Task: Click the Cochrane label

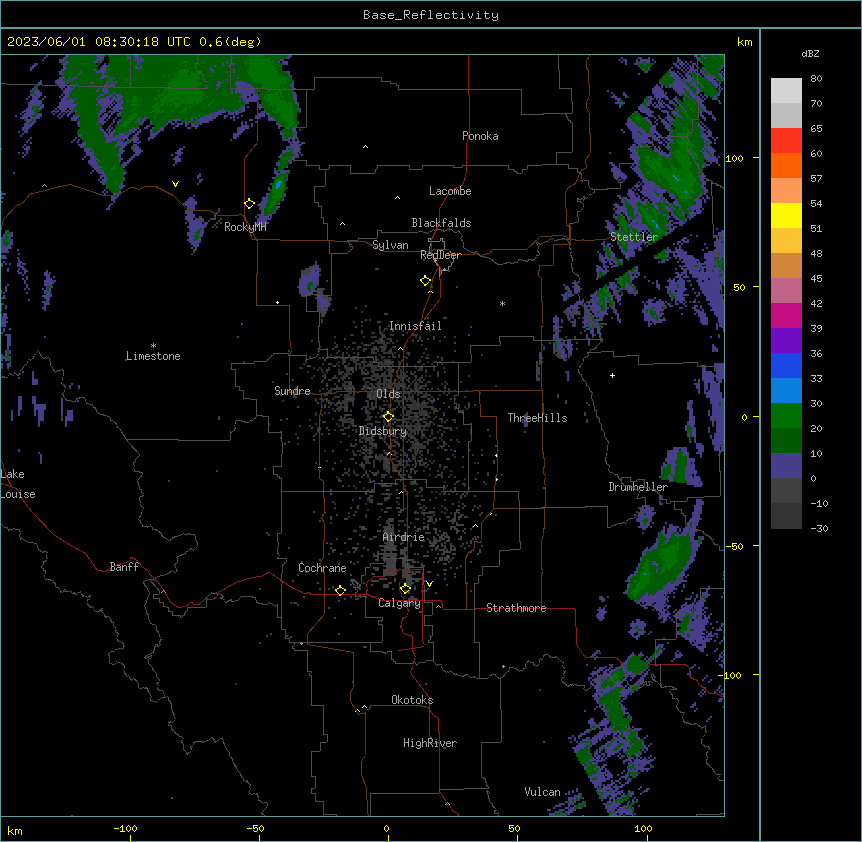Action: click(x=322, y=568)
